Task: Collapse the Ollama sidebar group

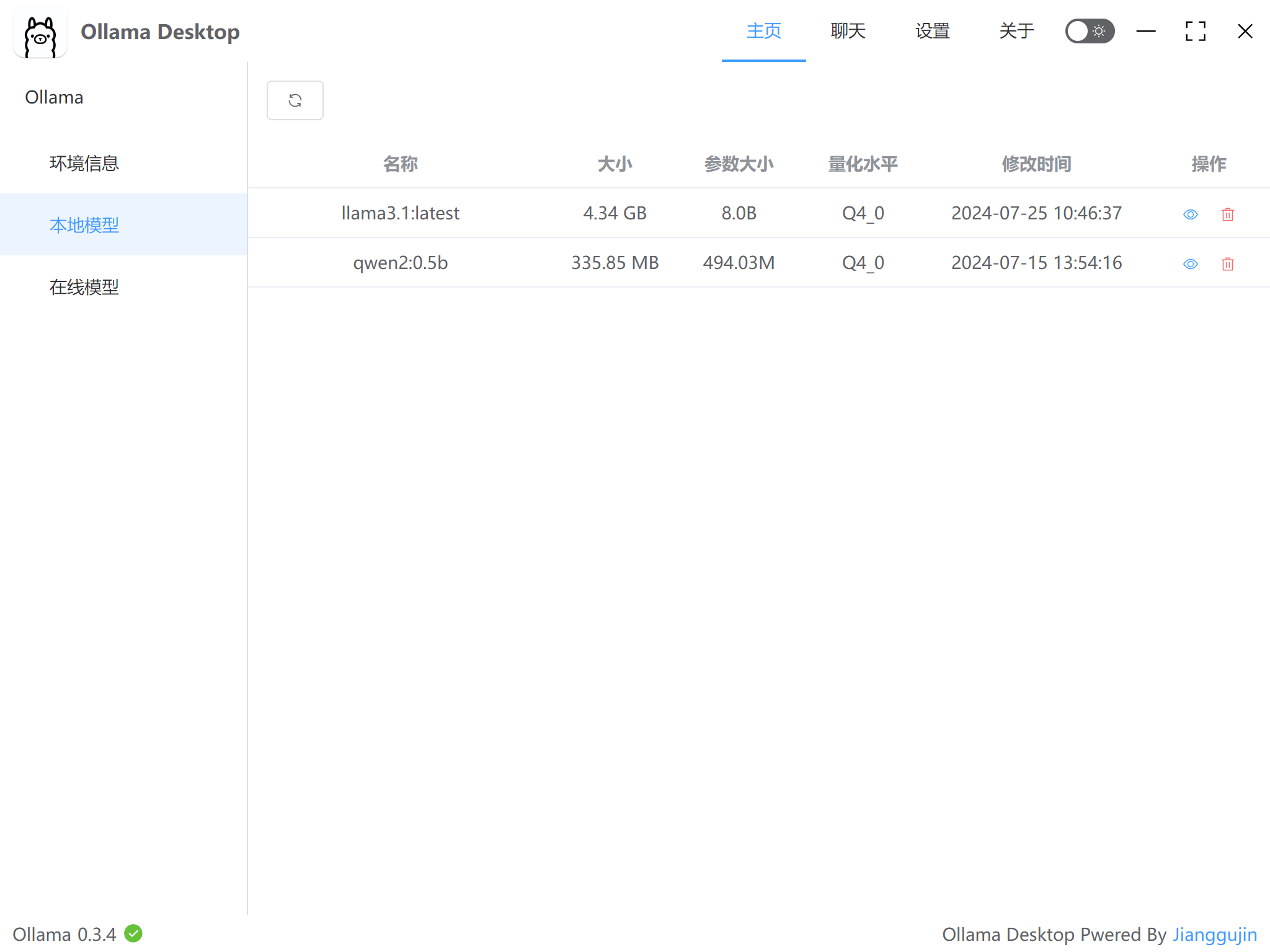Action: coord(55,97)
